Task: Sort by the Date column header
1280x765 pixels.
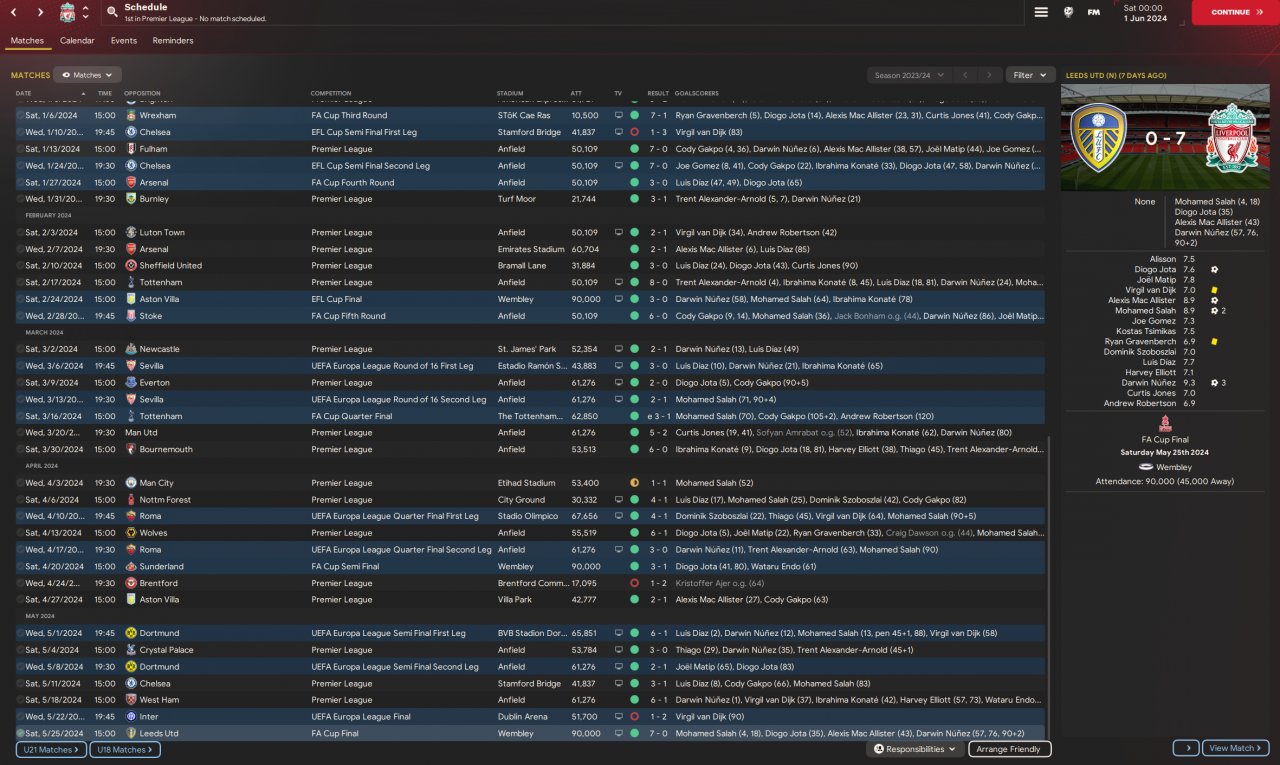Action: (23, 93)
